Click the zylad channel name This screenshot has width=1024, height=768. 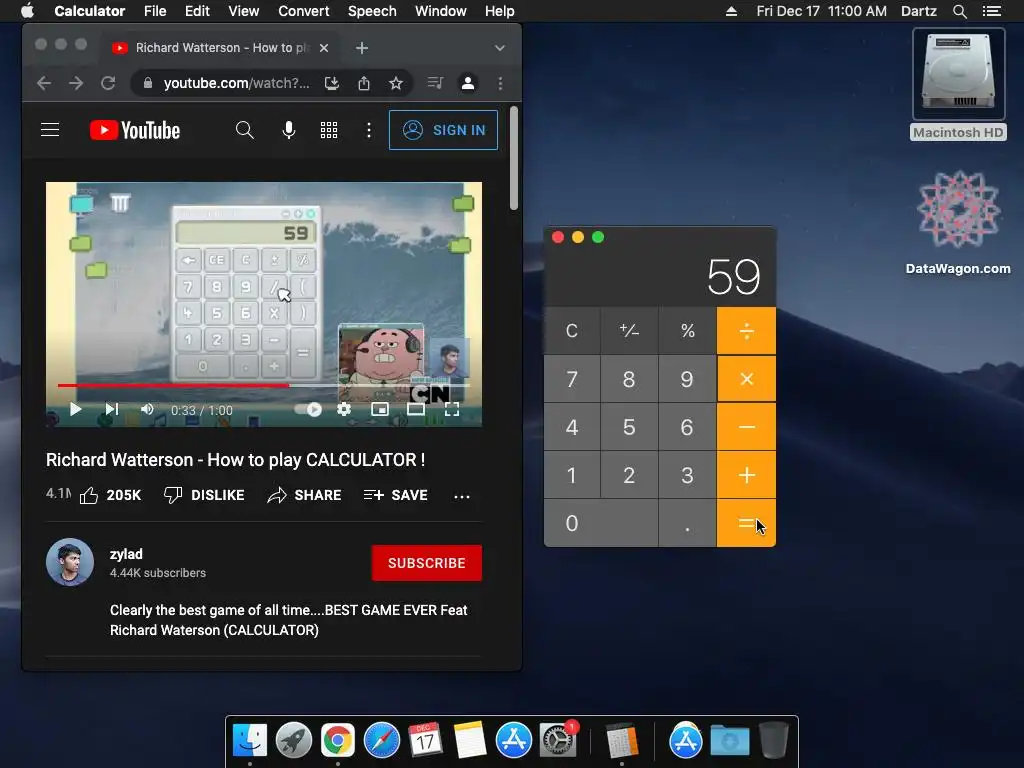tap(126, 554)
